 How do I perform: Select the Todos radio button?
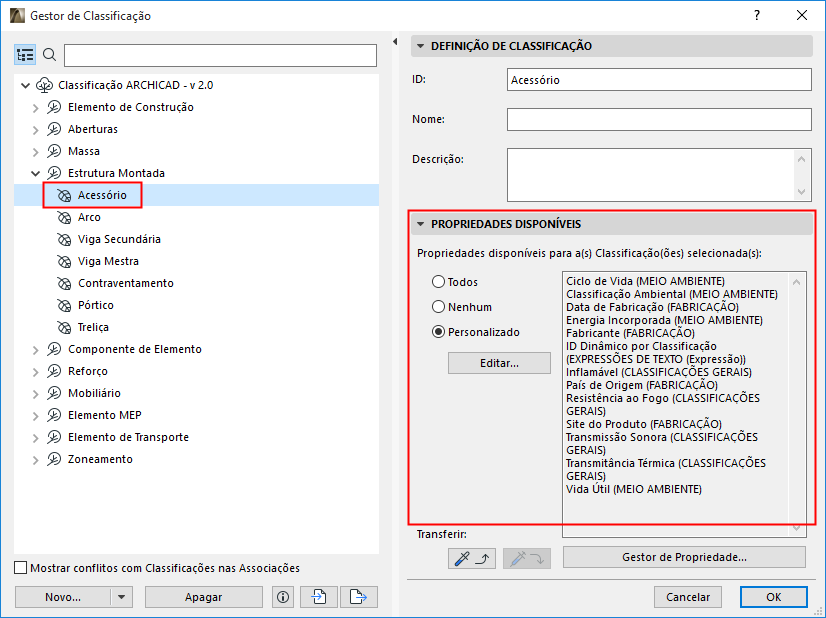(438, 282)
